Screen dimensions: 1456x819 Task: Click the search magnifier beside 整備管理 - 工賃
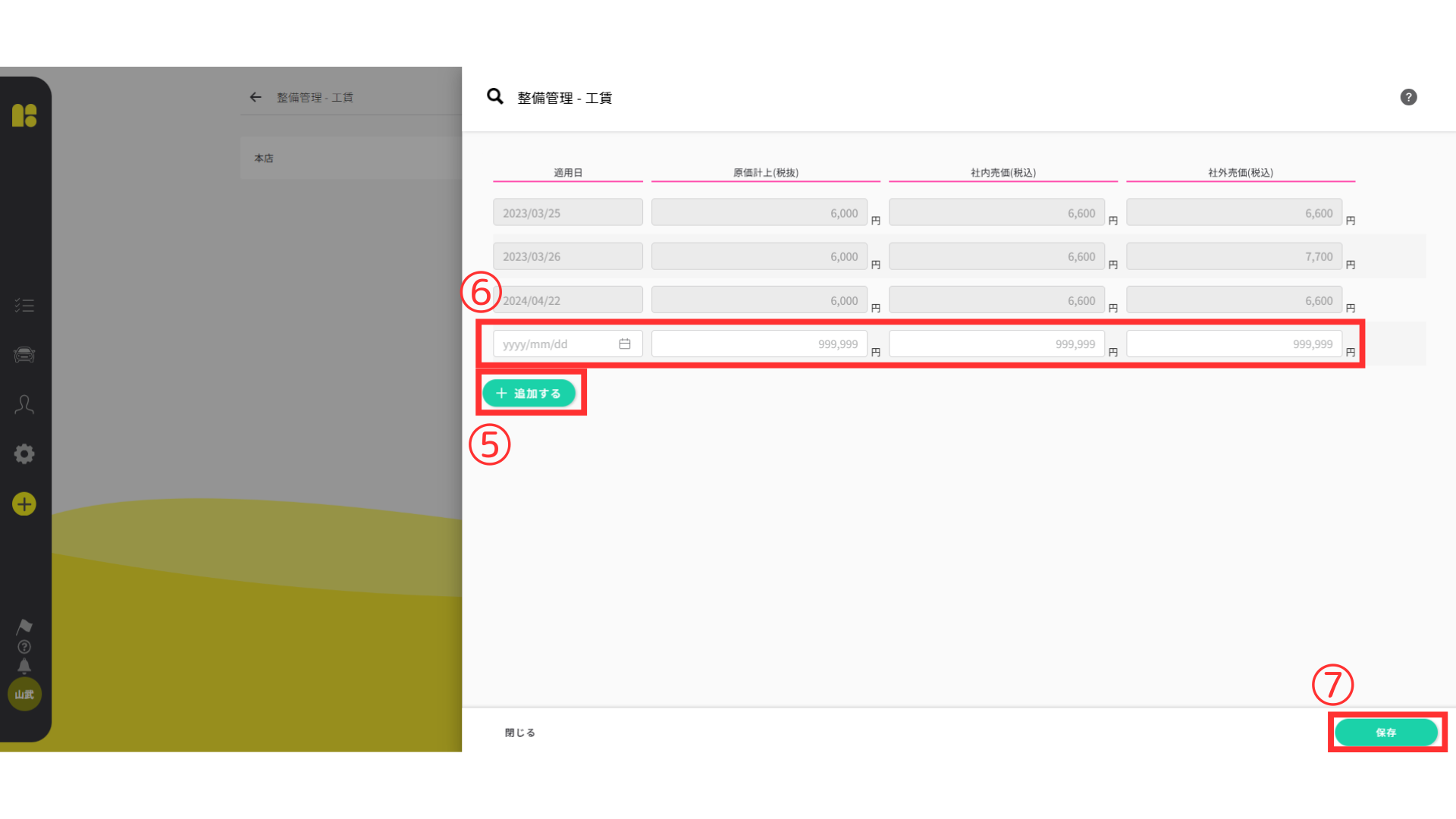pos(495,96)
